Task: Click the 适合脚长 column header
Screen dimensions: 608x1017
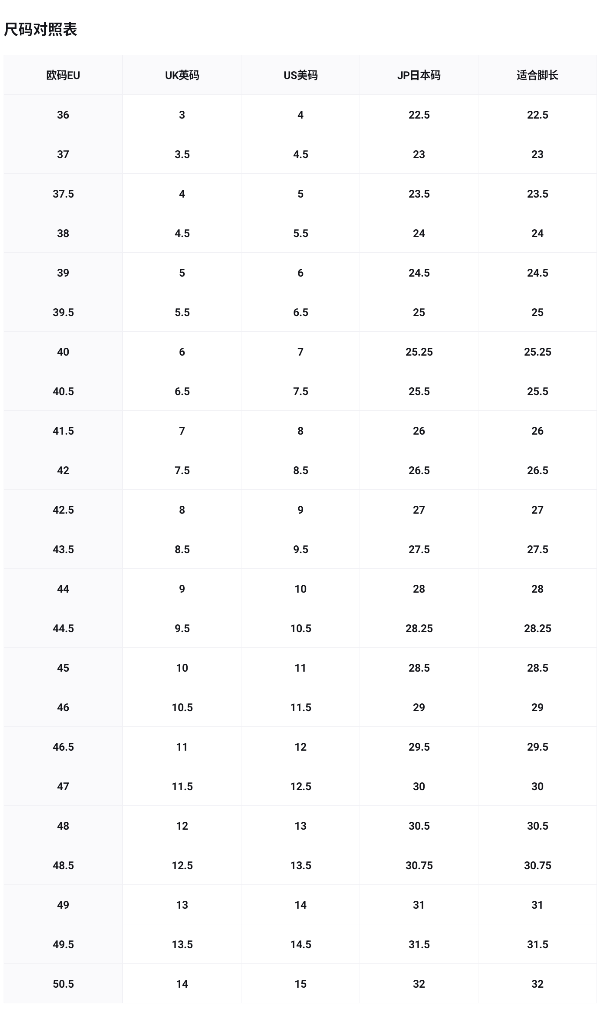Action: pos(537,75)
